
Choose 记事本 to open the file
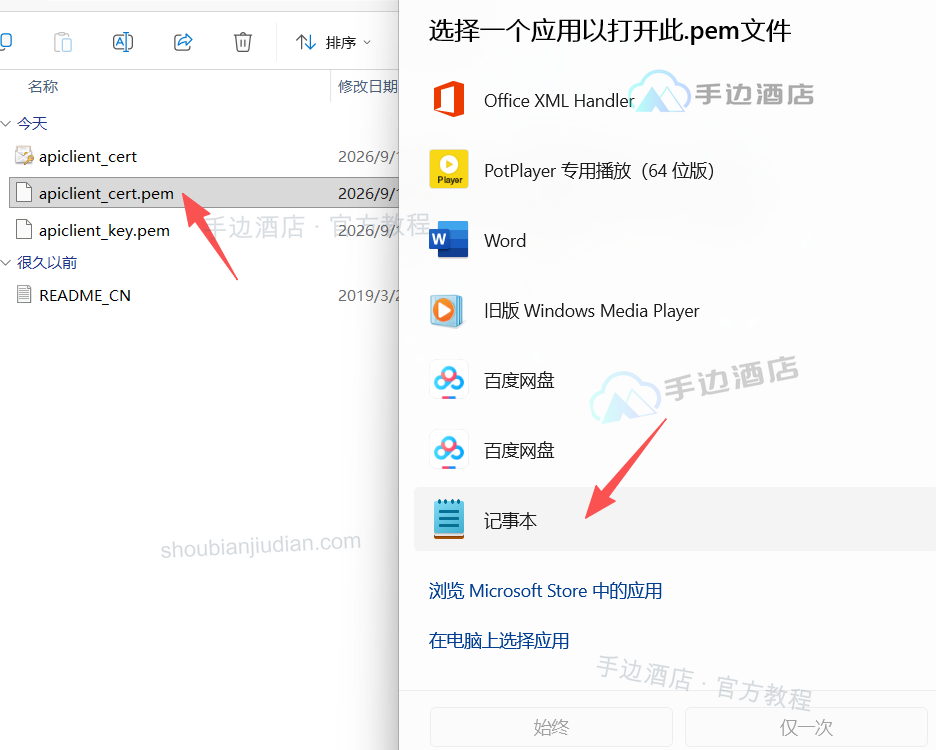point(675,520)
